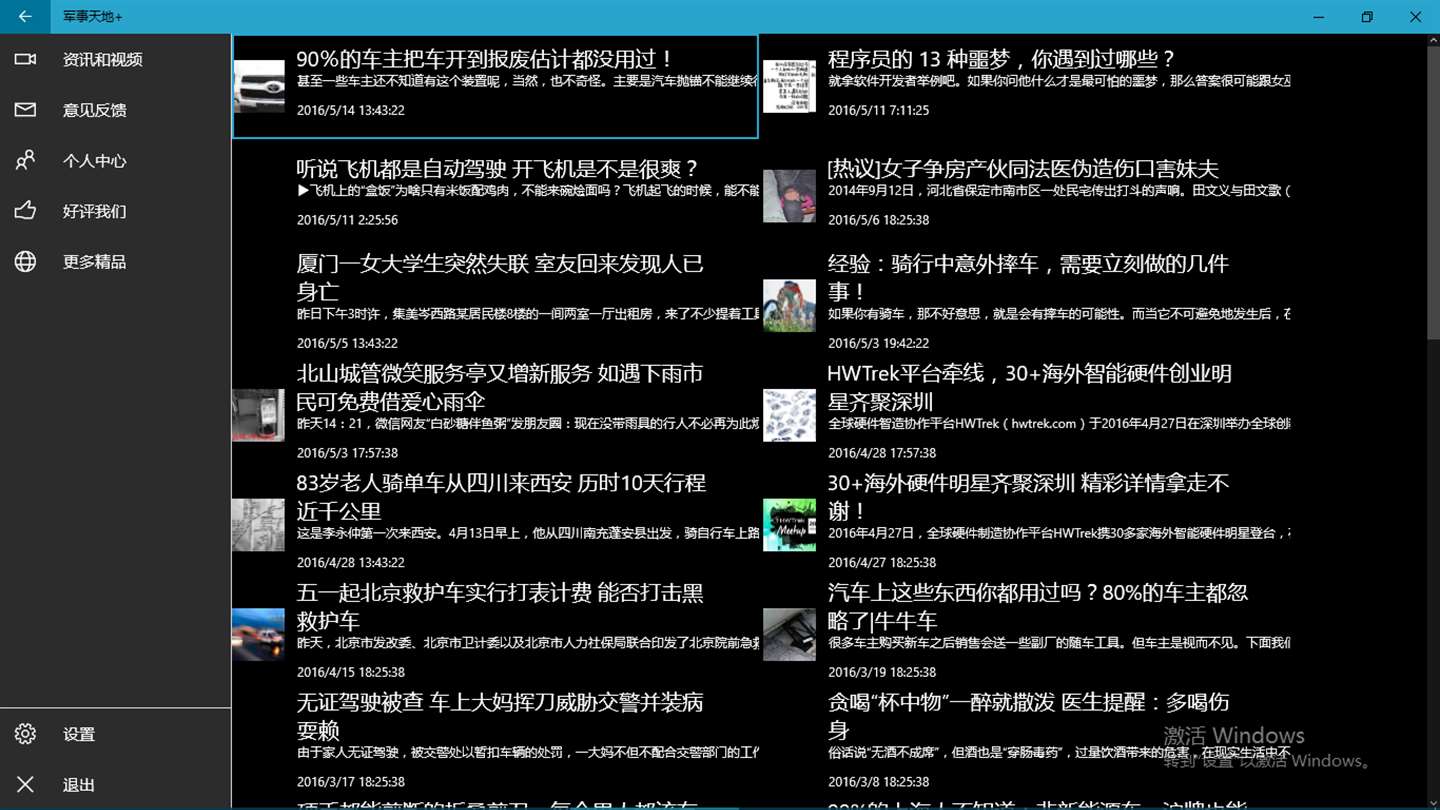The height and width of the screenshot is (810, 1440).
Task: Open 更多精品 in the sidebar
Action: pos(115,261)
